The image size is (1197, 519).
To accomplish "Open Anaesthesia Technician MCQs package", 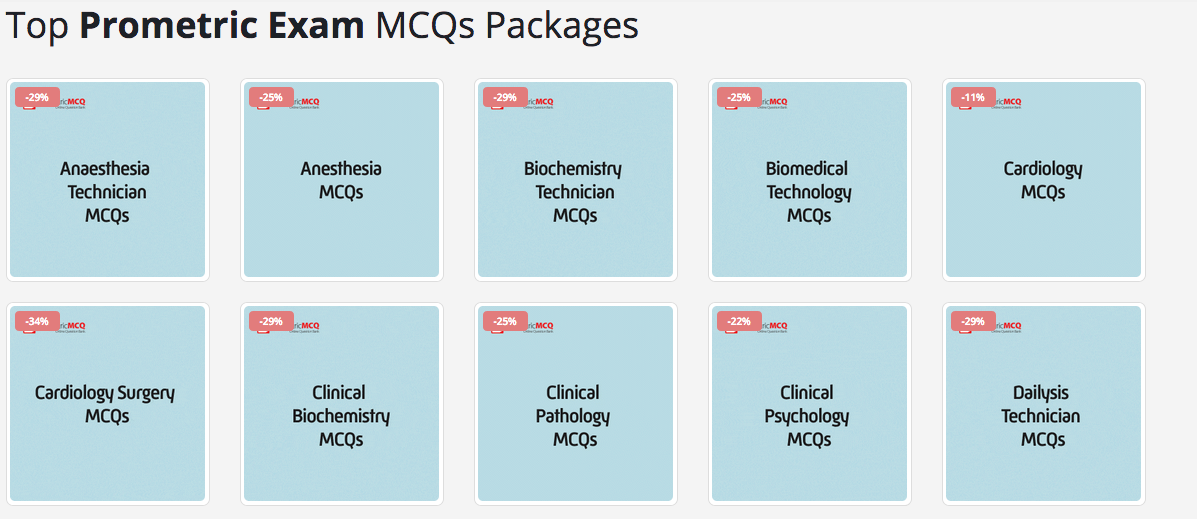I will [108, 179].
